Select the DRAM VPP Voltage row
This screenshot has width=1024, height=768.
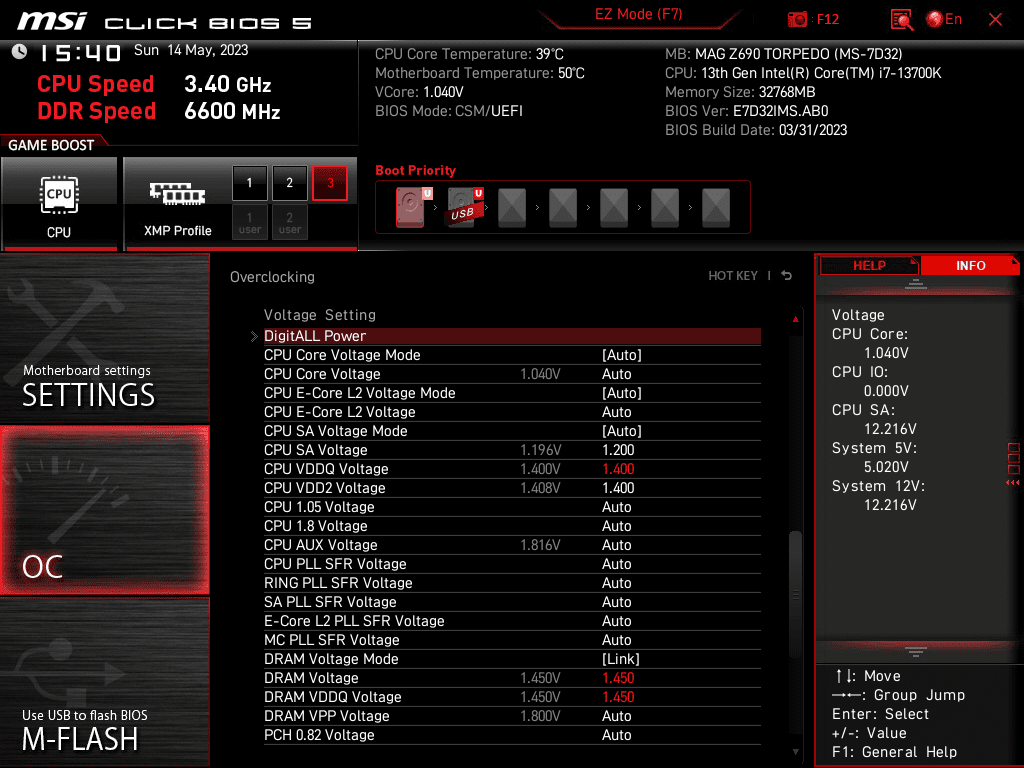click(x=511, y=716)
